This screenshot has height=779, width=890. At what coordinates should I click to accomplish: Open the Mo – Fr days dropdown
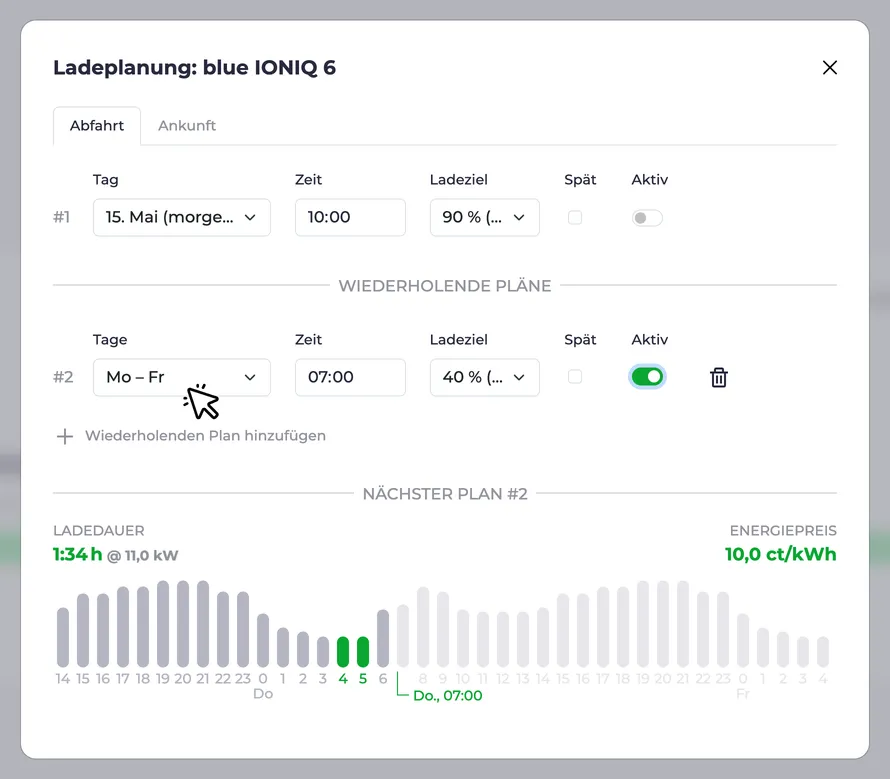coord(182,378)
